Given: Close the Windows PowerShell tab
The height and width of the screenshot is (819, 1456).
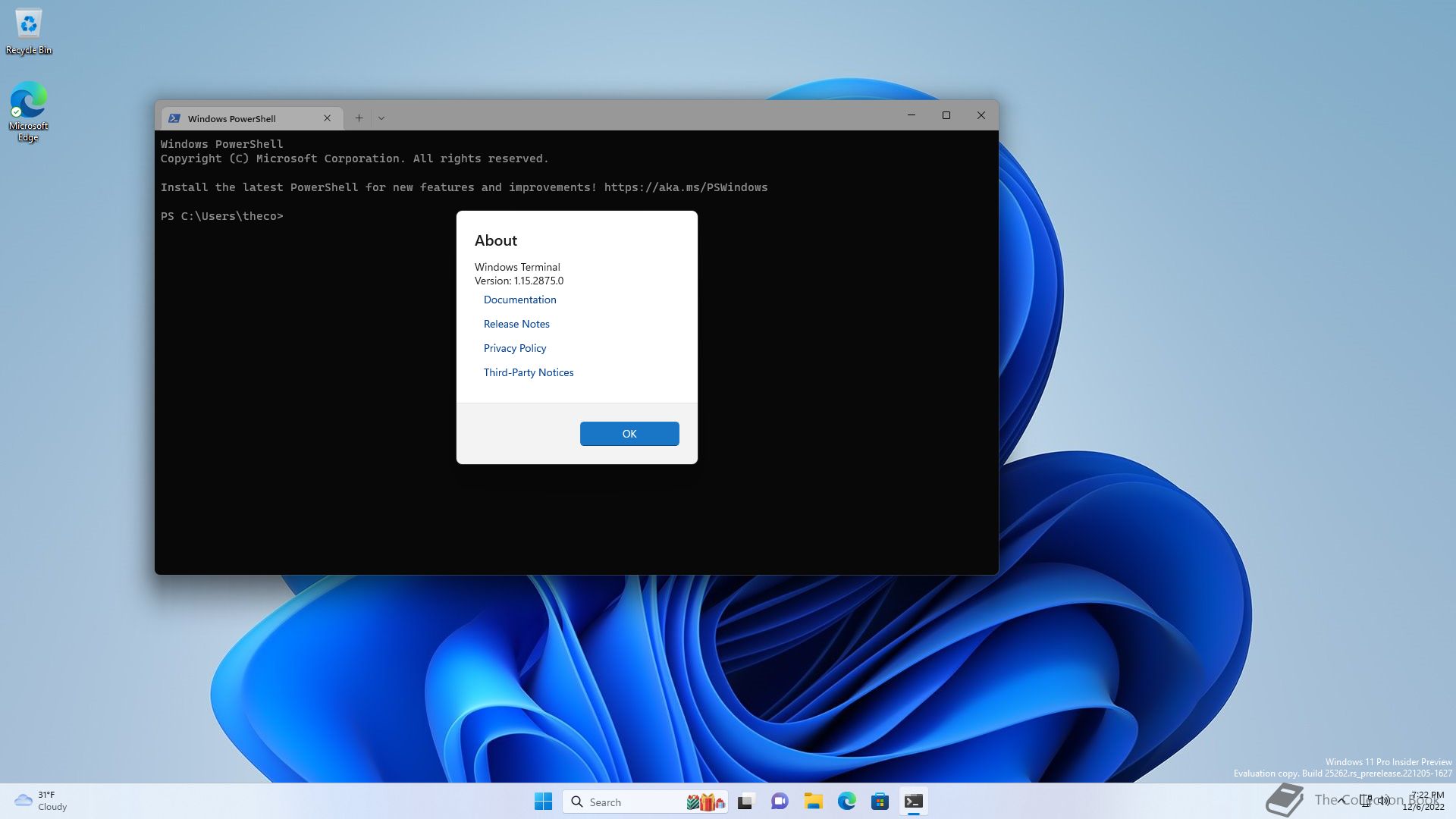Looking at the screenshot, I should point(328,118).
